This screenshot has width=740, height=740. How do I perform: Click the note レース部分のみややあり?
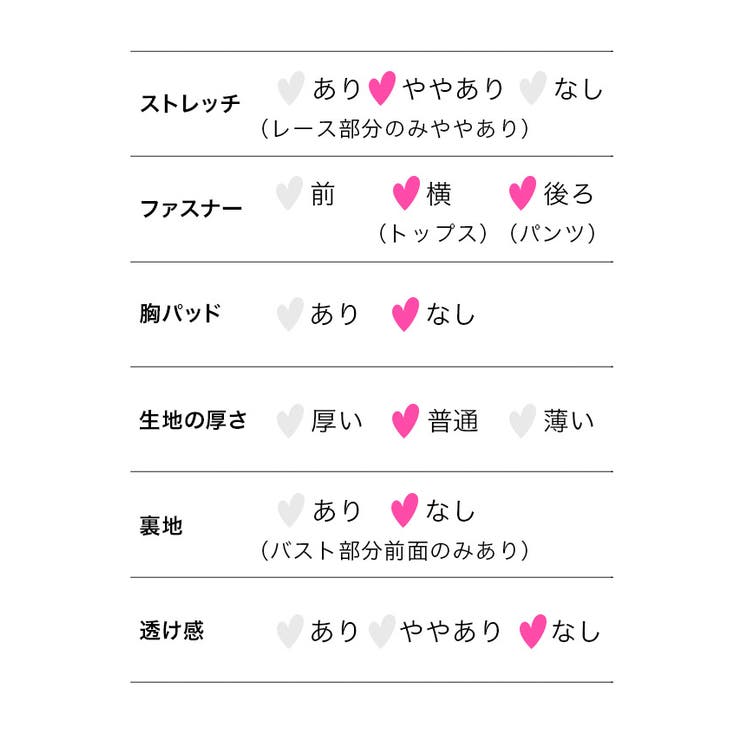click(x=394, y=129)
